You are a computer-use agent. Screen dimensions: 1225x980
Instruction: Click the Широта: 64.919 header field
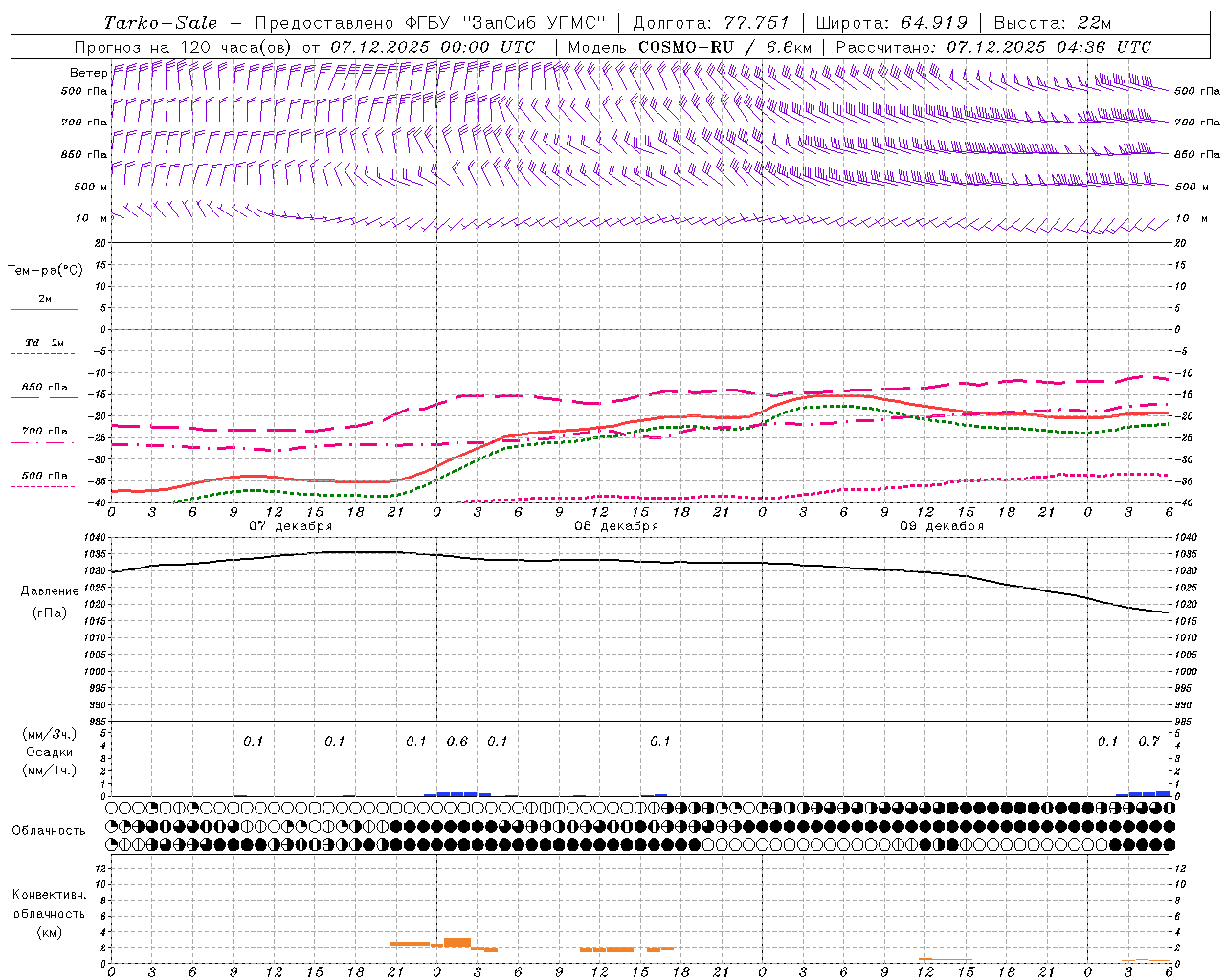click(892, 23)
